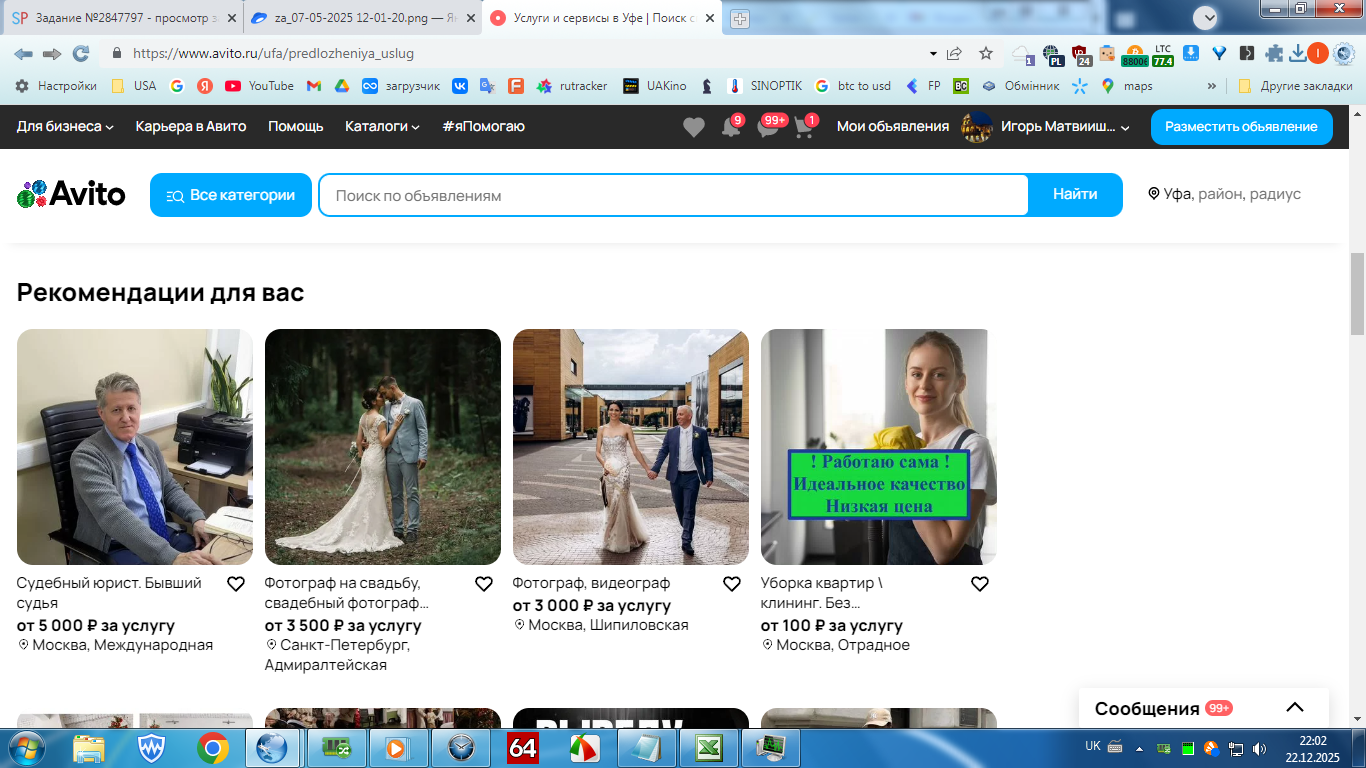This screenshot has height=768, width=1366.
Task: Favorite the Уборка квартир listing
Action: point(980,584)
